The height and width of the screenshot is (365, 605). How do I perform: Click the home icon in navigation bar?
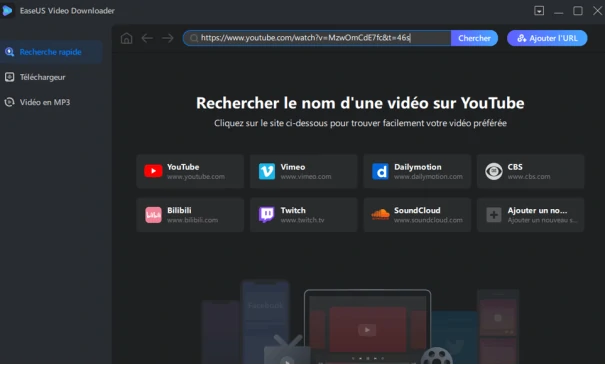point(127,38)
